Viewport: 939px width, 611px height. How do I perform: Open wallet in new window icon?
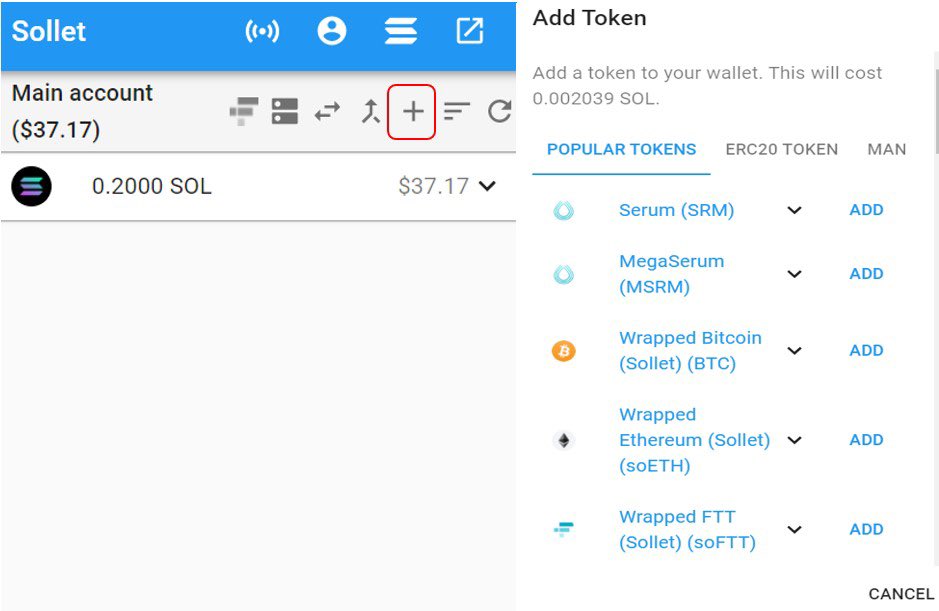coord(469,32)
